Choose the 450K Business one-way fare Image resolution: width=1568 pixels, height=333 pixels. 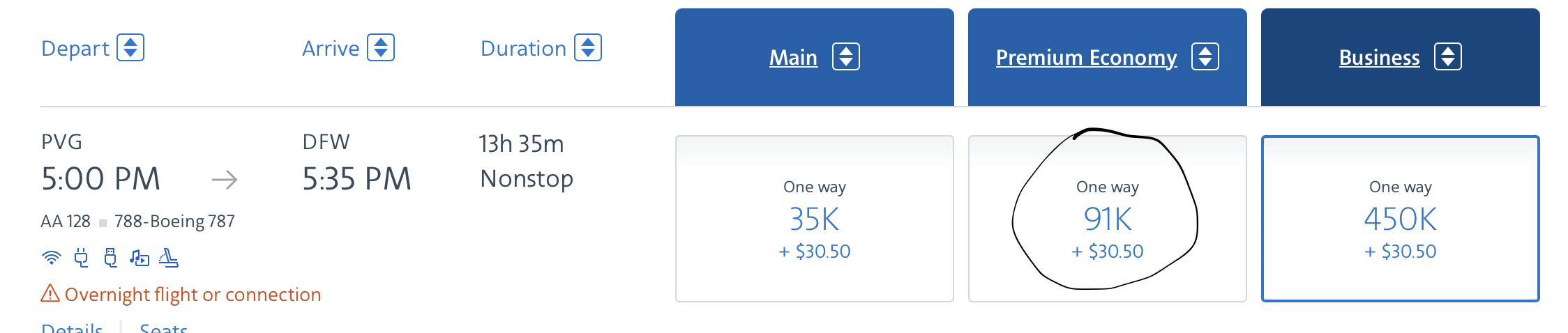(x=1401, y=219)
